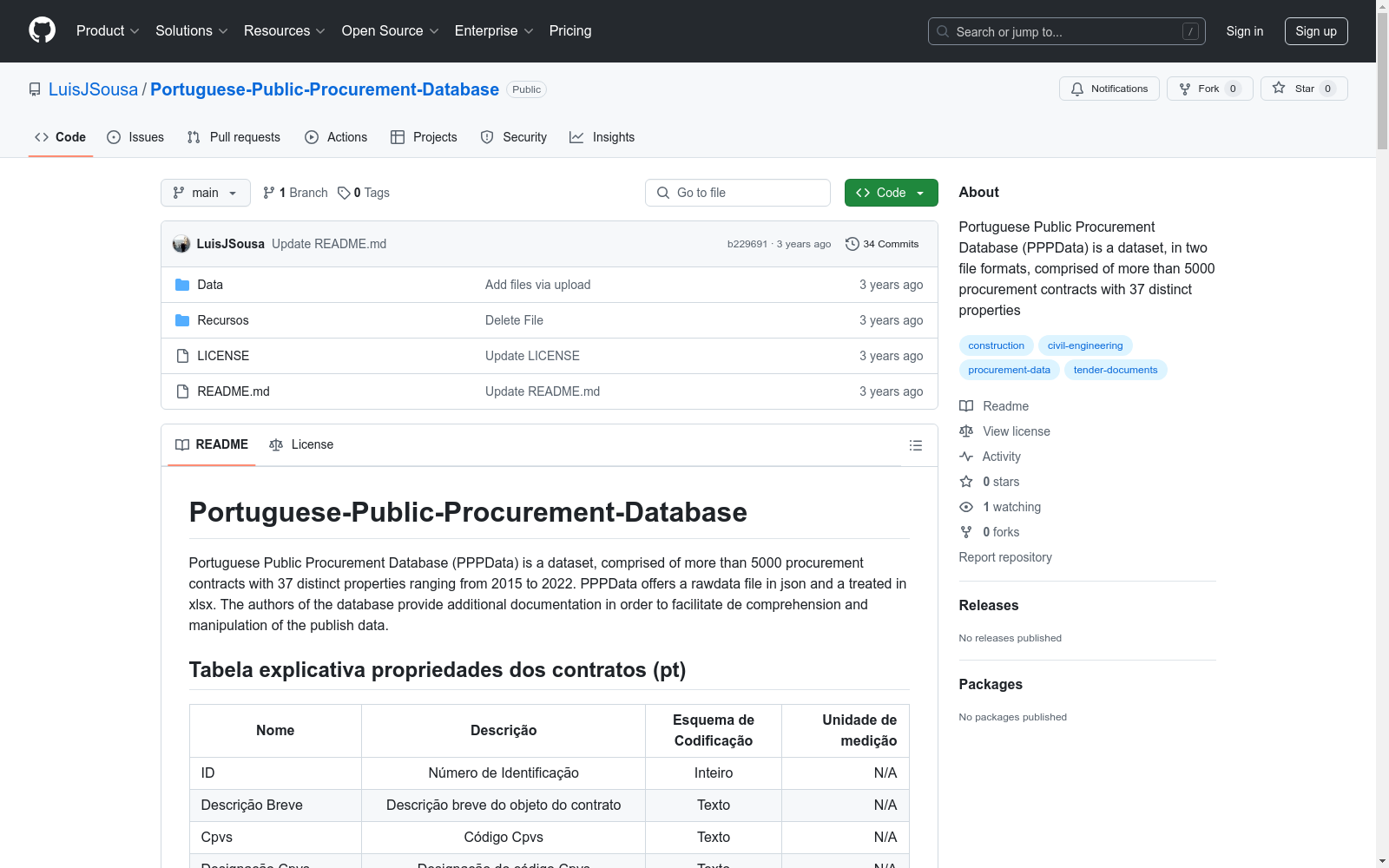Click the LICENSE file icon

click(x=182, y=356)
